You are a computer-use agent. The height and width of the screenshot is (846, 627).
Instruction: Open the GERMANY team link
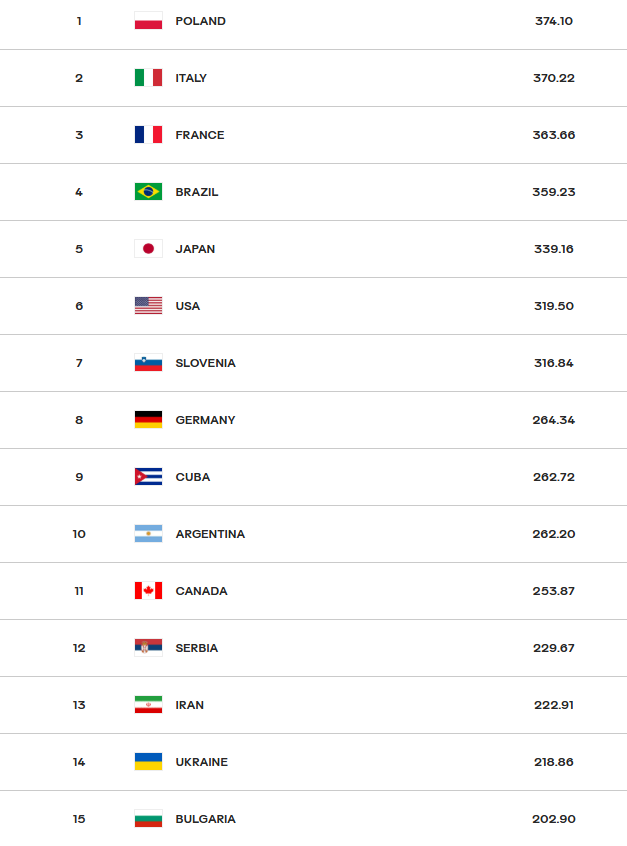206,420
